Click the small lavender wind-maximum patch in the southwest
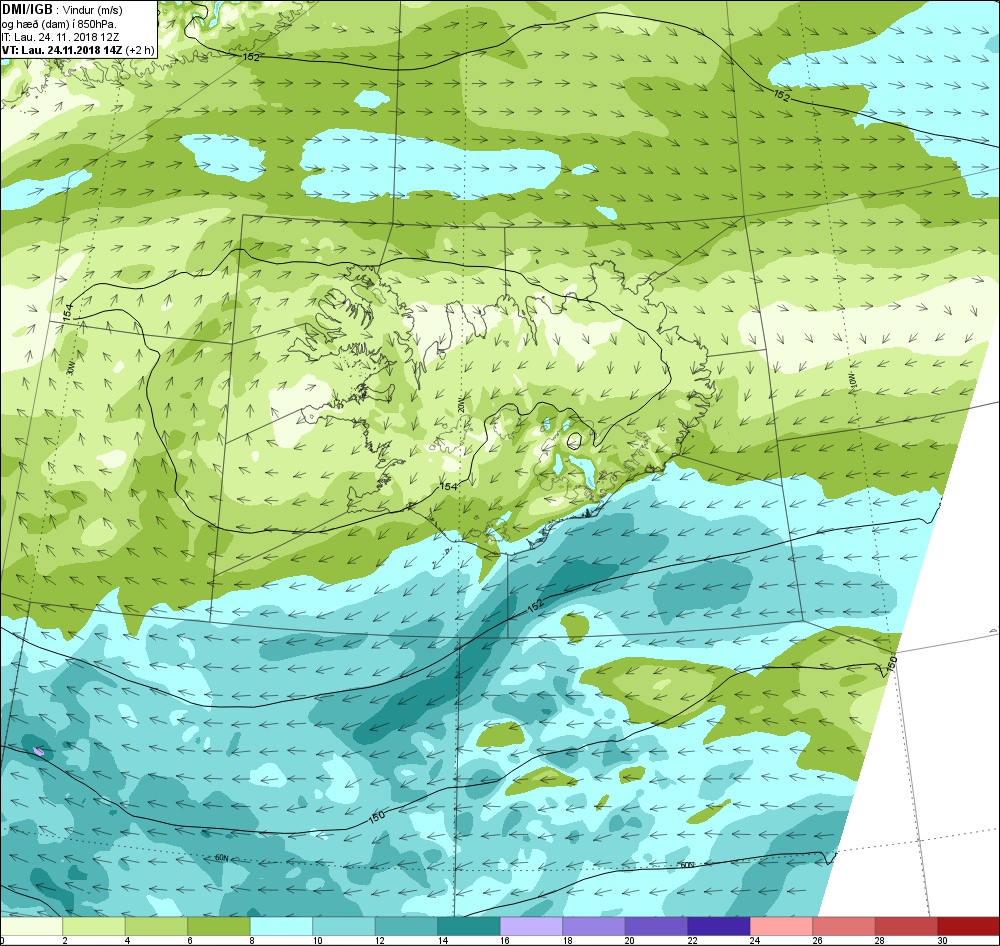 point(38,751)
